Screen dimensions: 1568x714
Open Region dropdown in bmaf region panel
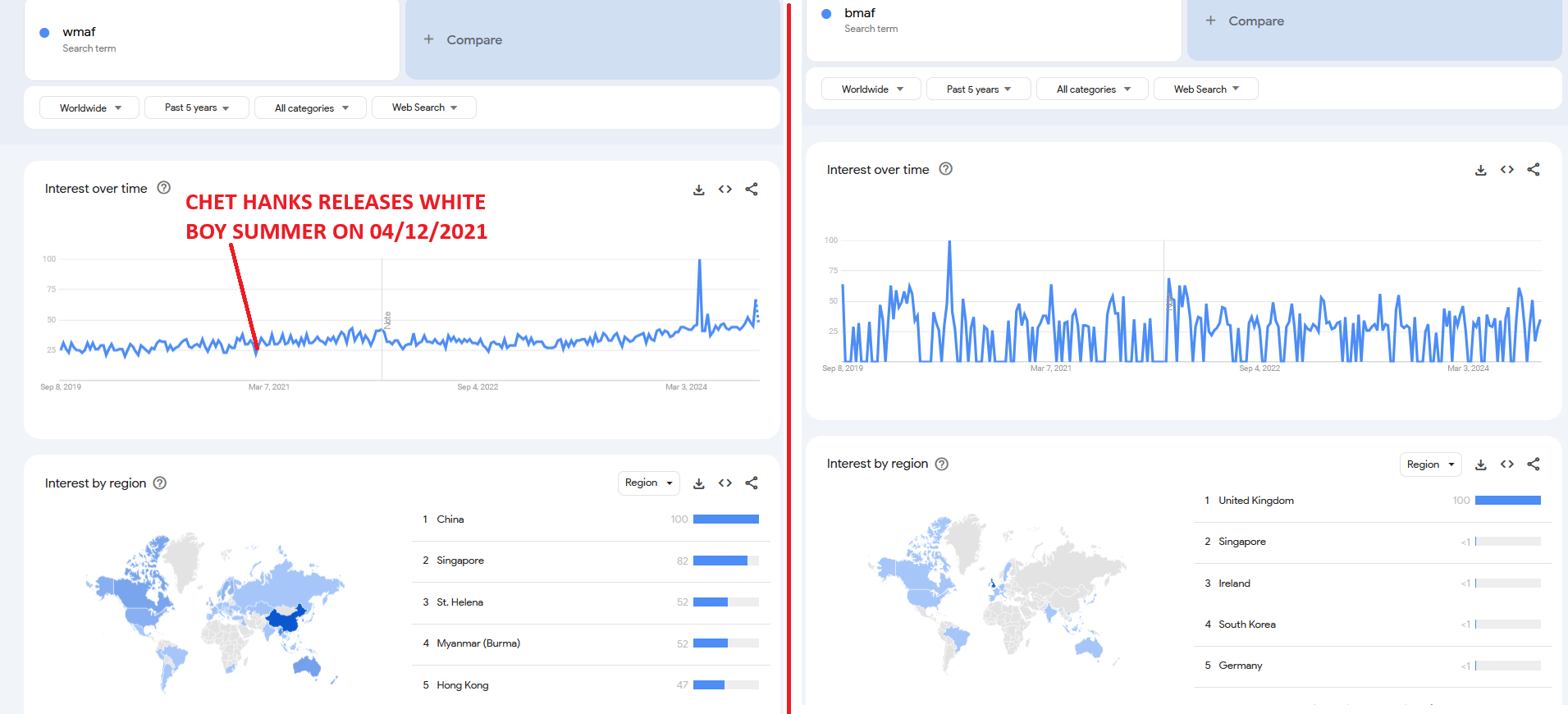[x=1431, y=465]
